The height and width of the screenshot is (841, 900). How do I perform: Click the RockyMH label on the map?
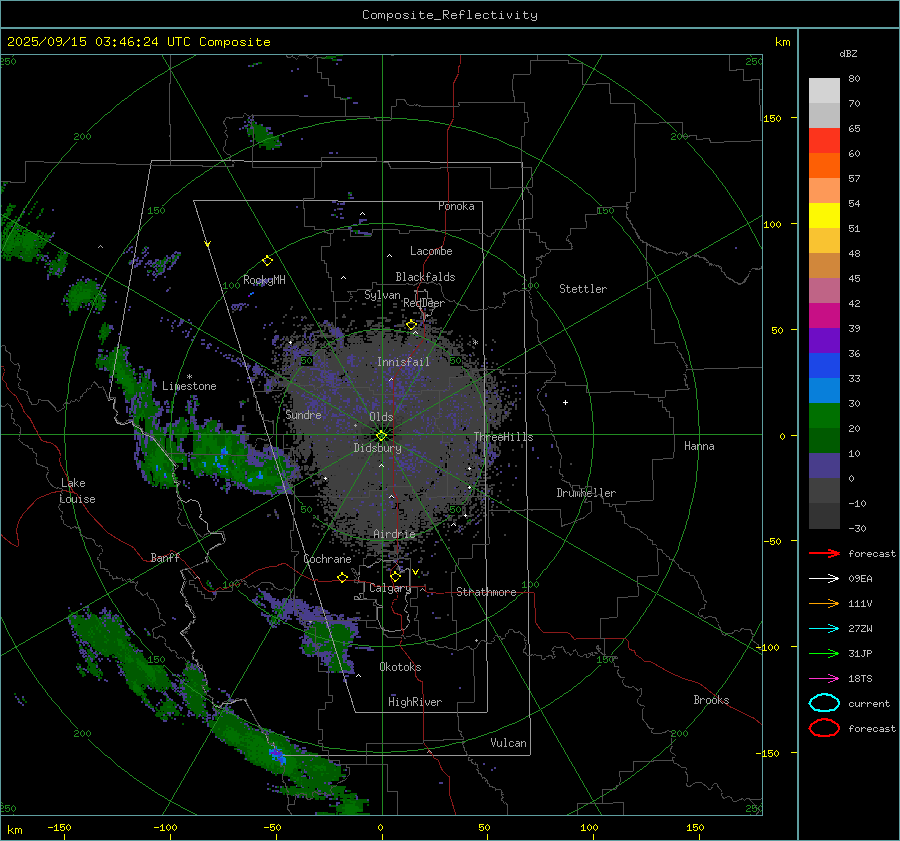click(264, 280)
